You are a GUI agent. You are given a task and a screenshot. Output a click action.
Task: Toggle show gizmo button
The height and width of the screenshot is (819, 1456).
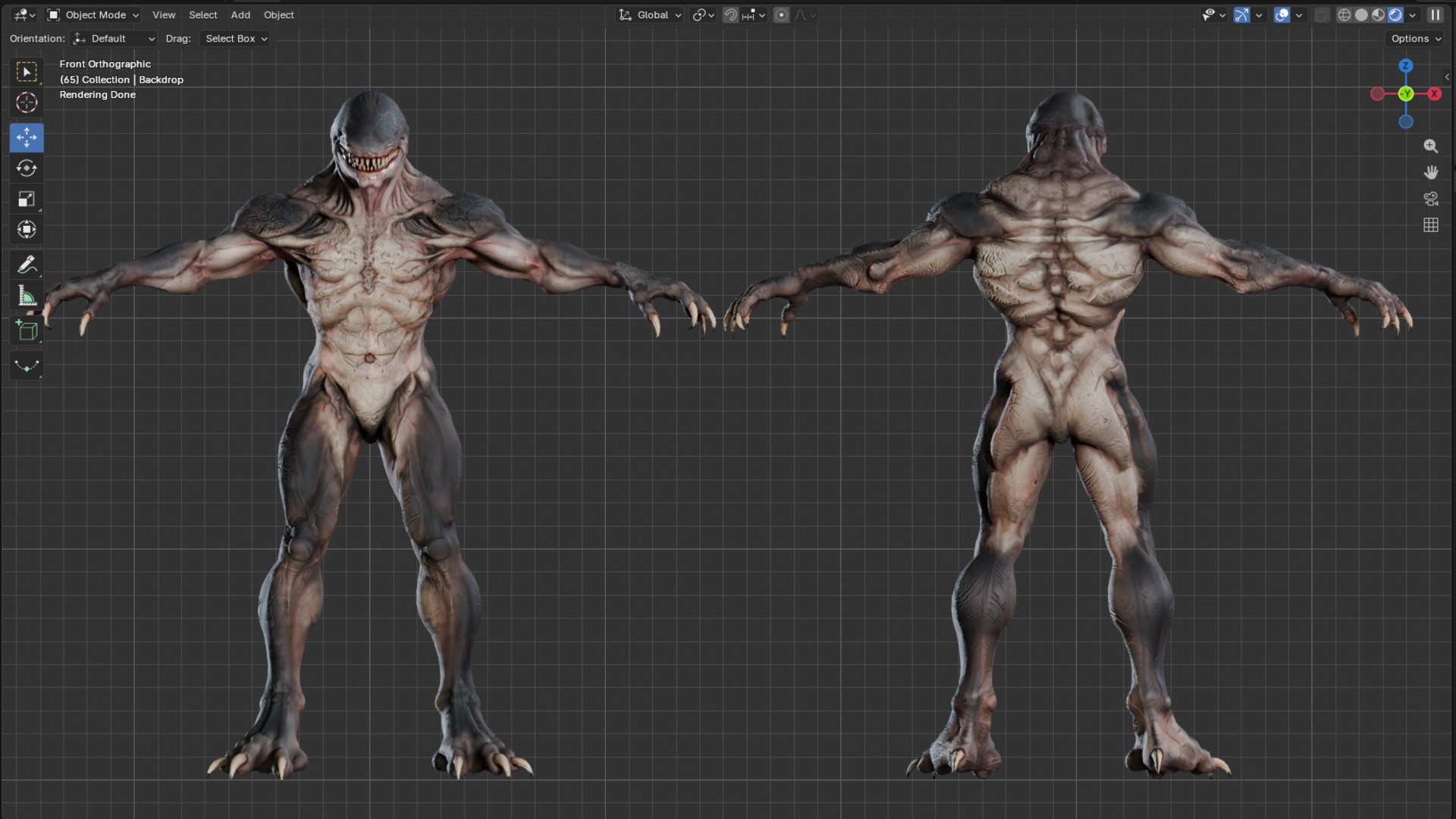coord(1241,15)
